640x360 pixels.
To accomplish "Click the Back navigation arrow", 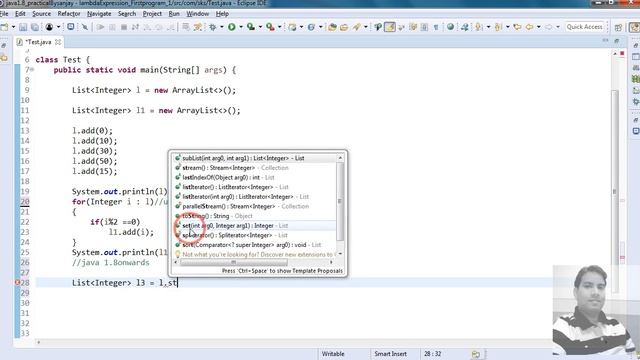I will (x=529, y=27).
